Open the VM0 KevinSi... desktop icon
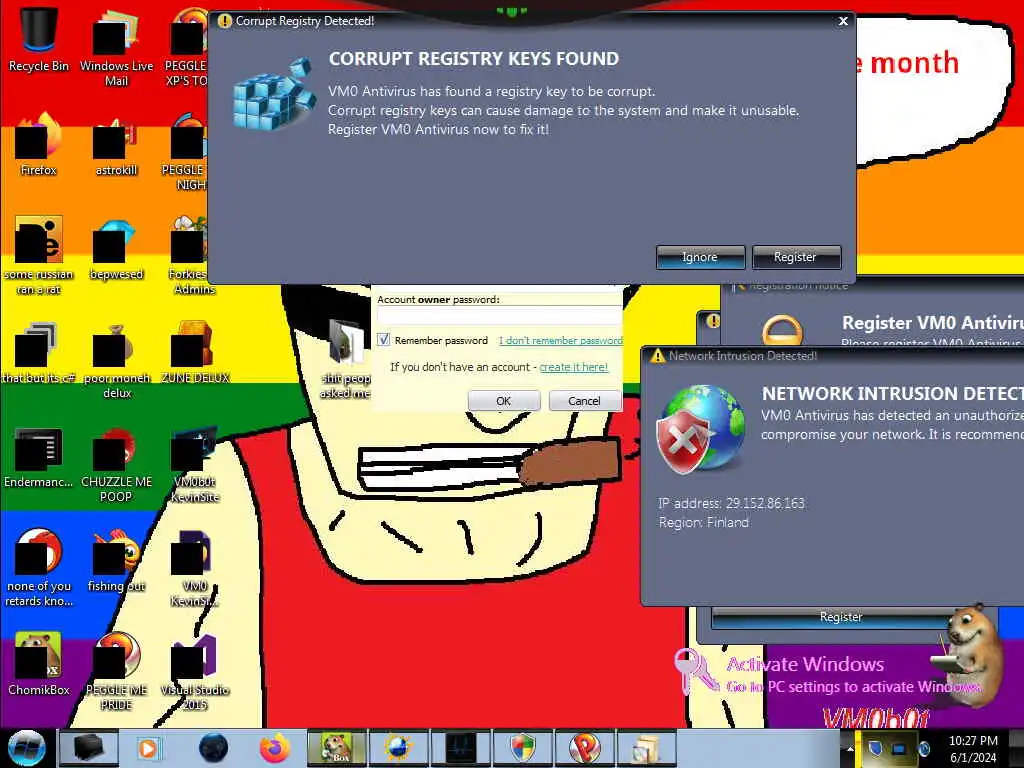1024x768 pixels. tap(195, 567)
